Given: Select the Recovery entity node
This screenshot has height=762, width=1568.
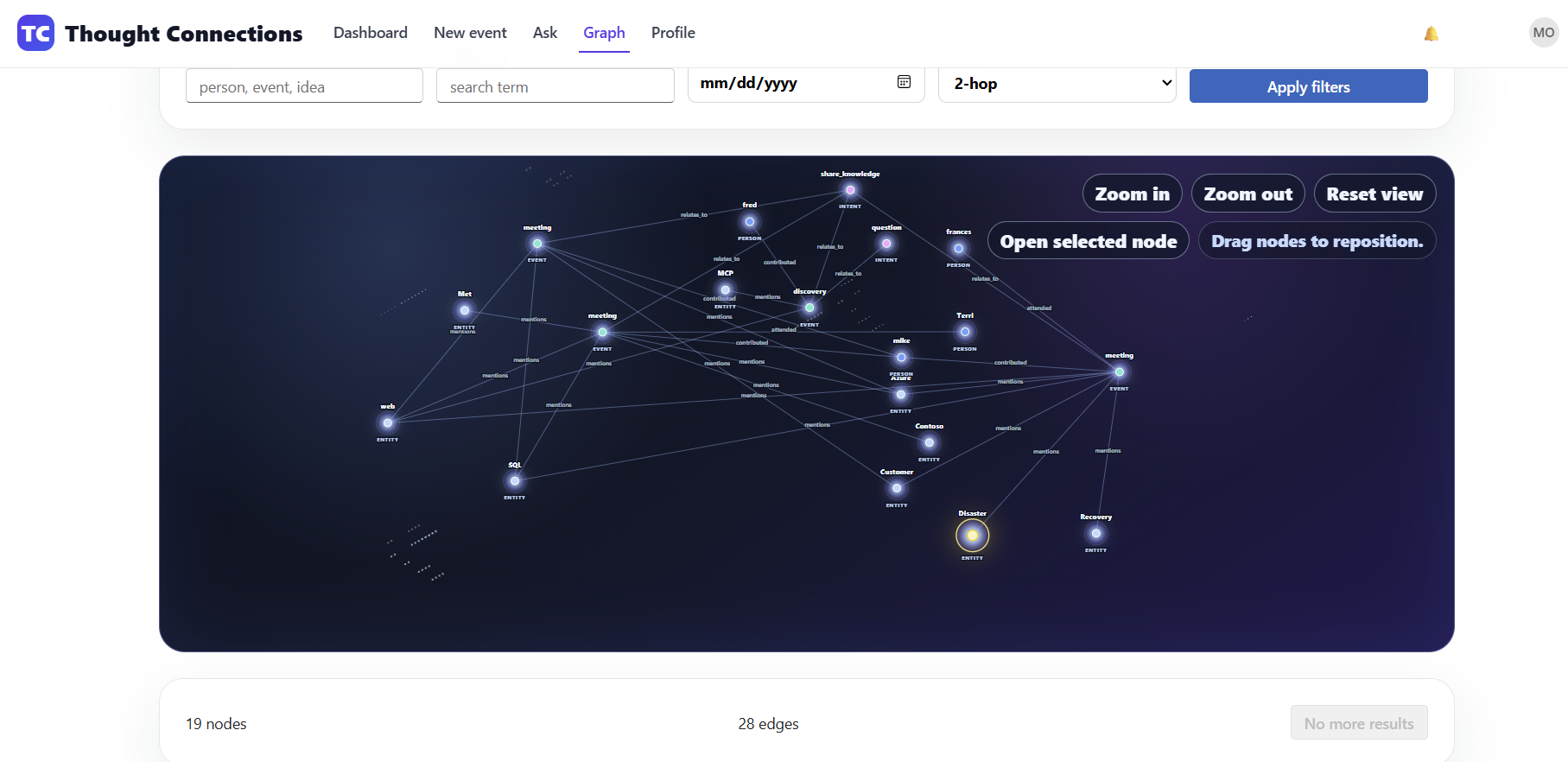Looking at the screenshot, I should (1095, 533).
